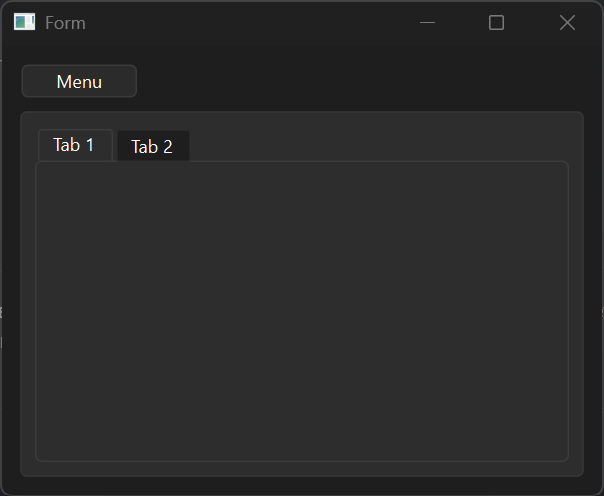
Task: Click the Menu button
Action: tap(79, 82)
